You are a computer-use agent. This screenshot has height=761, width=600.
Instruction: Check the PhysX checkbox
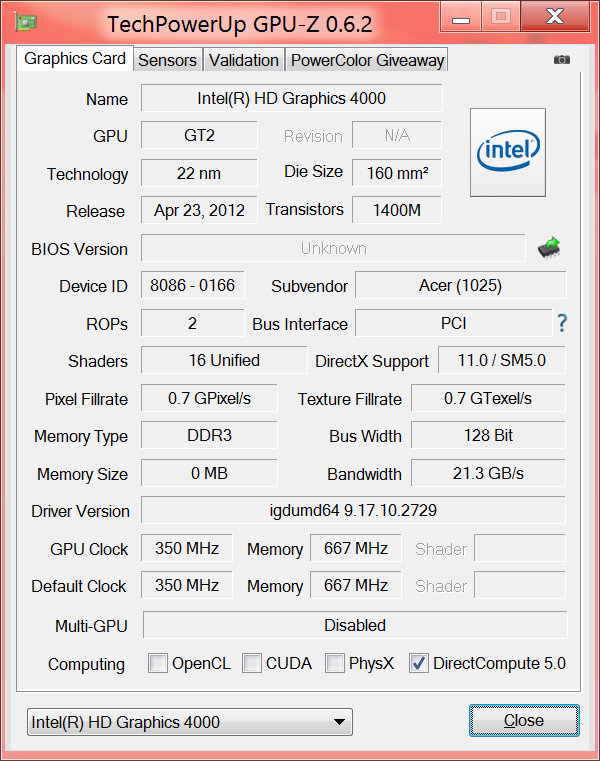click(x=335, y=663)
